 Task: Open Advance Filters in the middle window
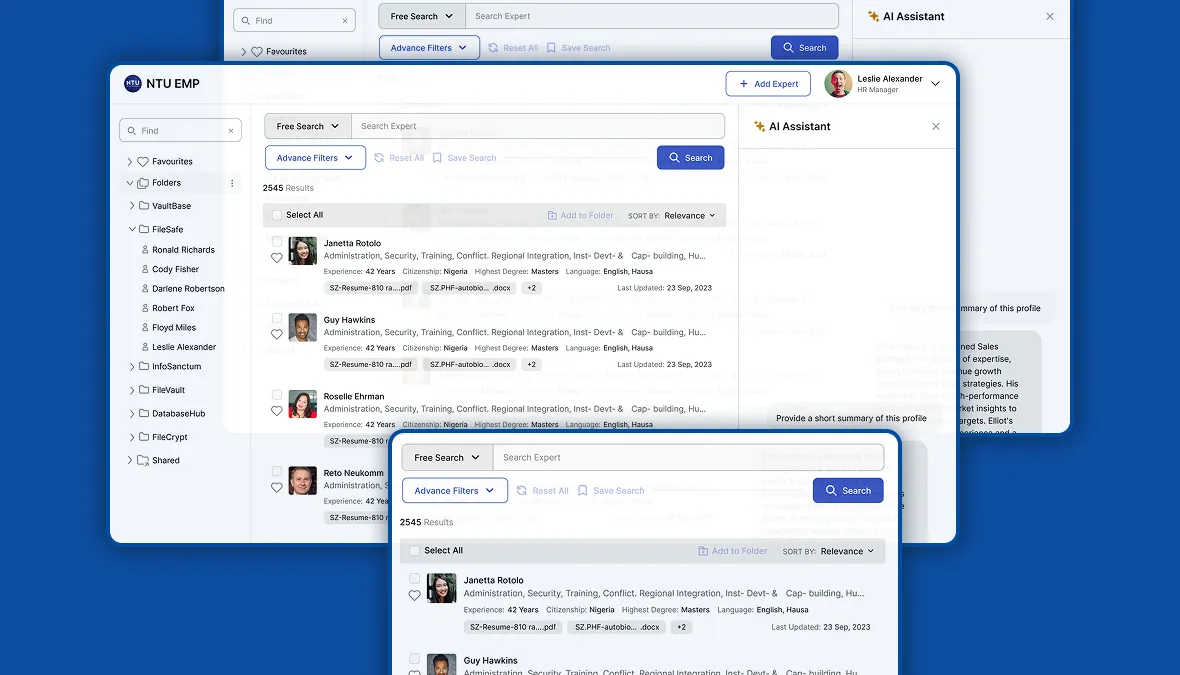(x=315, y=158)
